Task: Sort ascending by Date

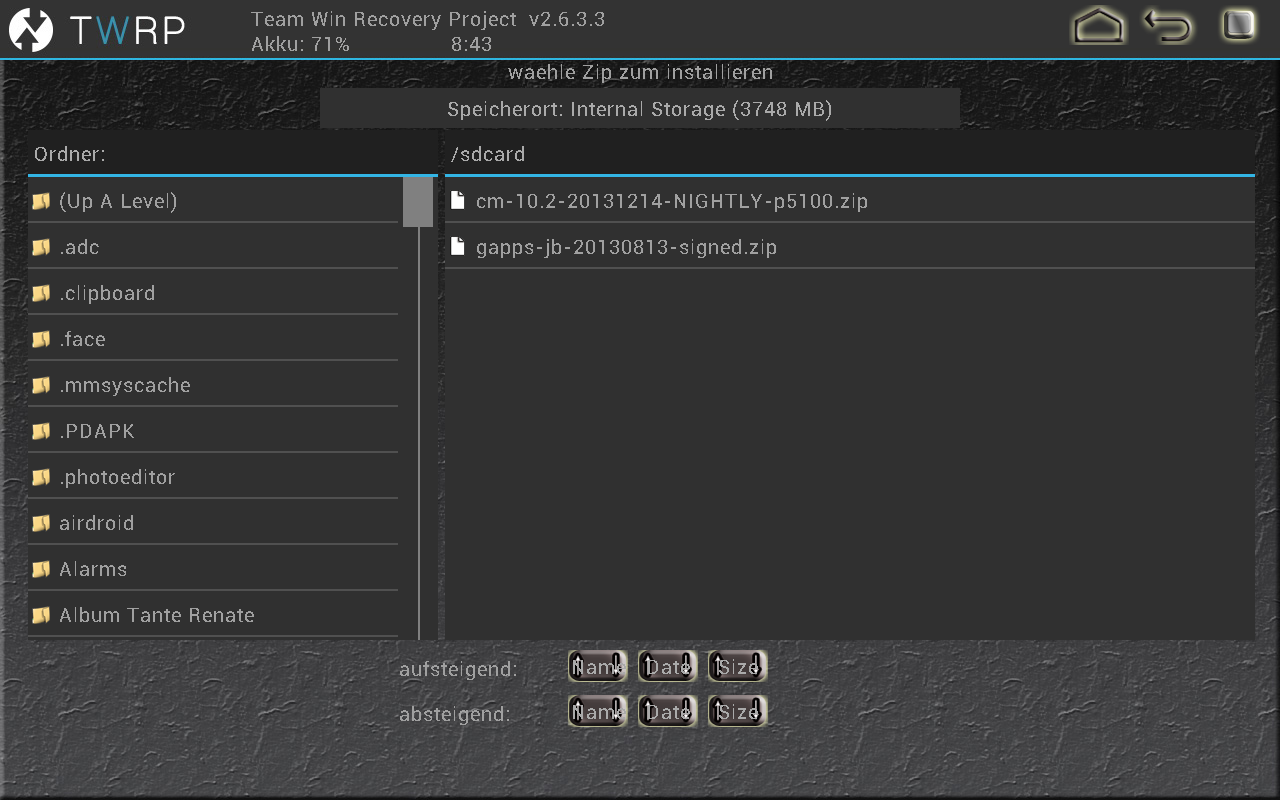Action: [x=667, y=667]
